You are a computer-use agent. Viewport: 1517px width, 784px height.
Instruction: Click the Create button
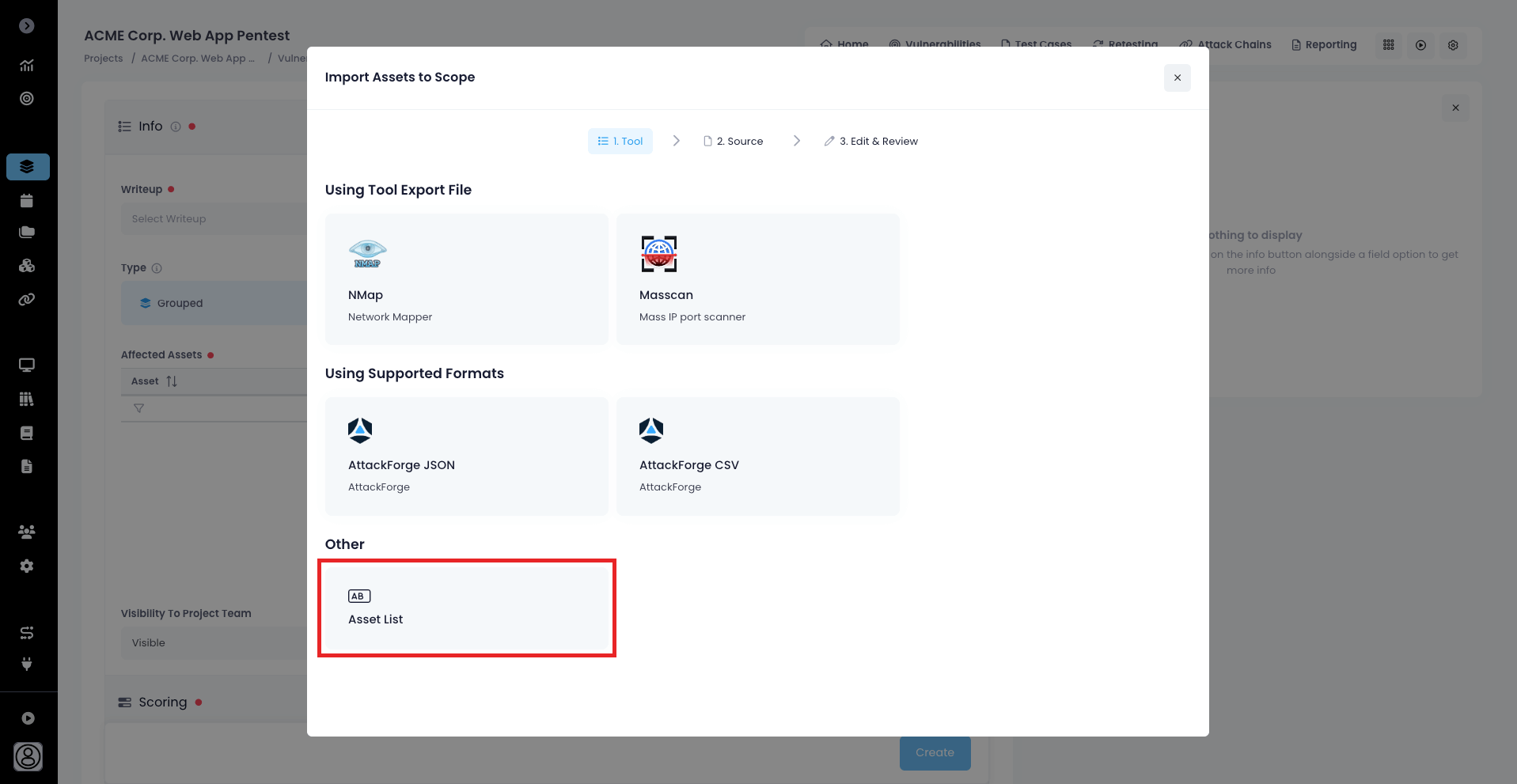click(935, 752)
